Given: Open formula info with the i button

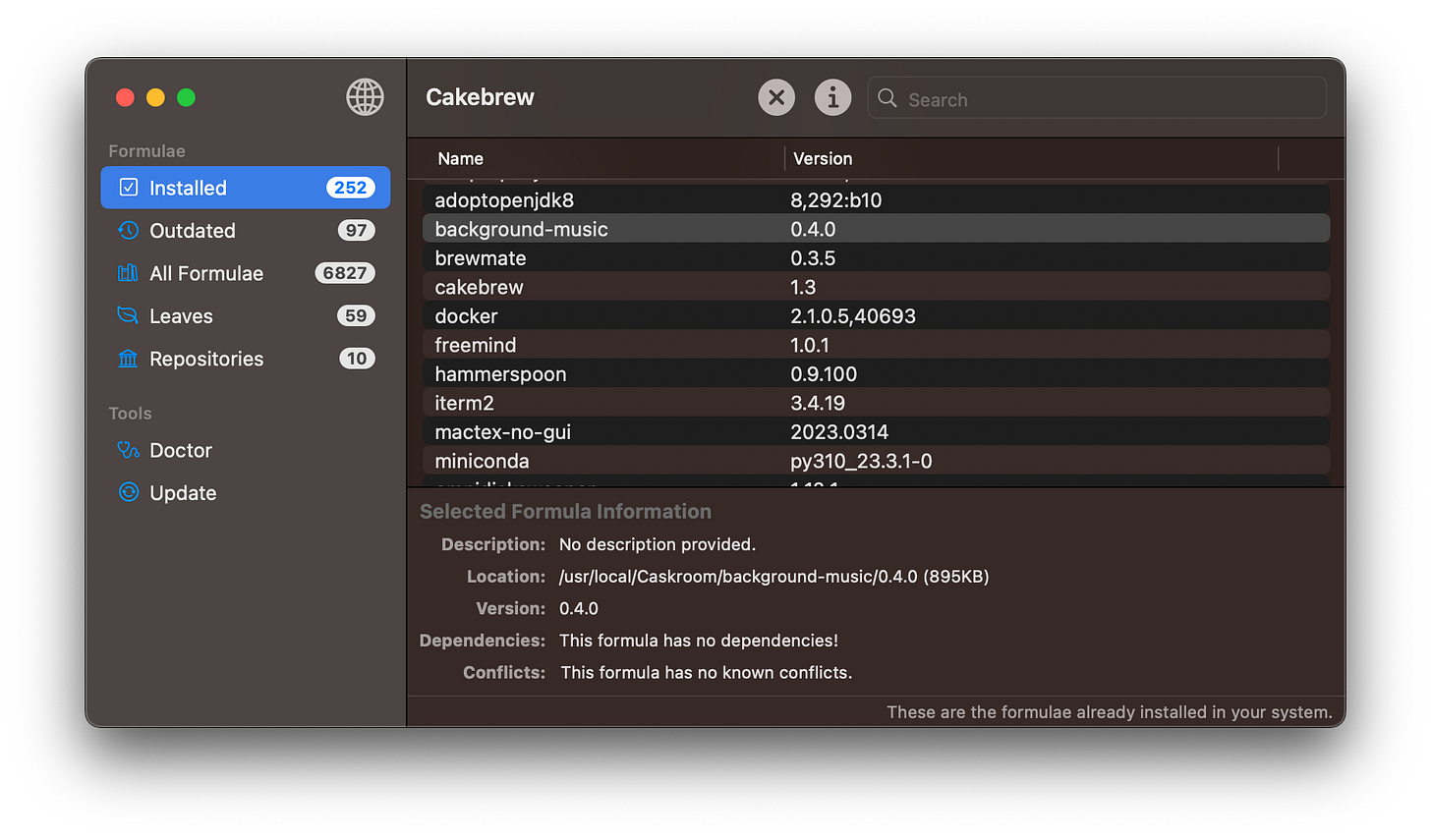Looking at the screenshot, I should click(832, 97).
